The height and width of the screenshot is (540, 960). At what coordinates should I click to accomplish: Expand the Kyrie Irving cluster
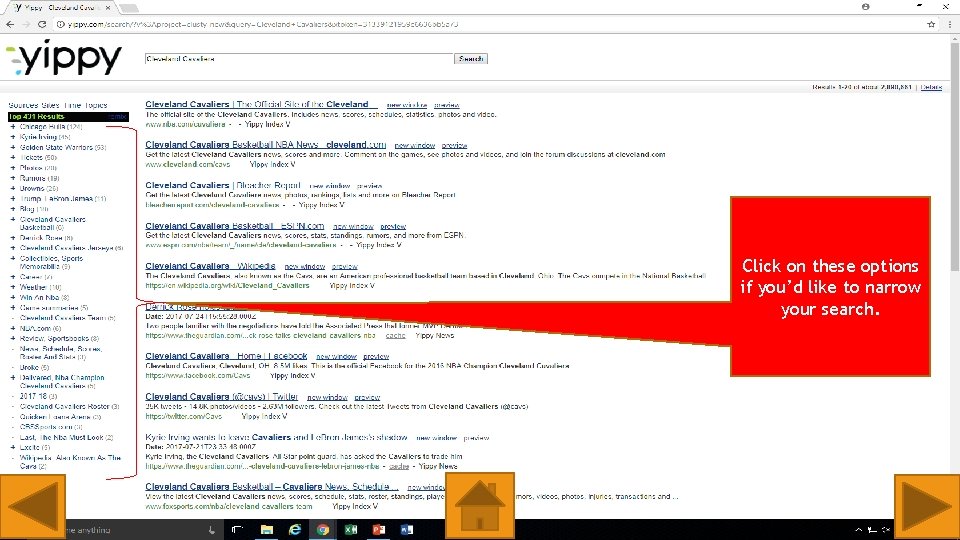(13, 137)
